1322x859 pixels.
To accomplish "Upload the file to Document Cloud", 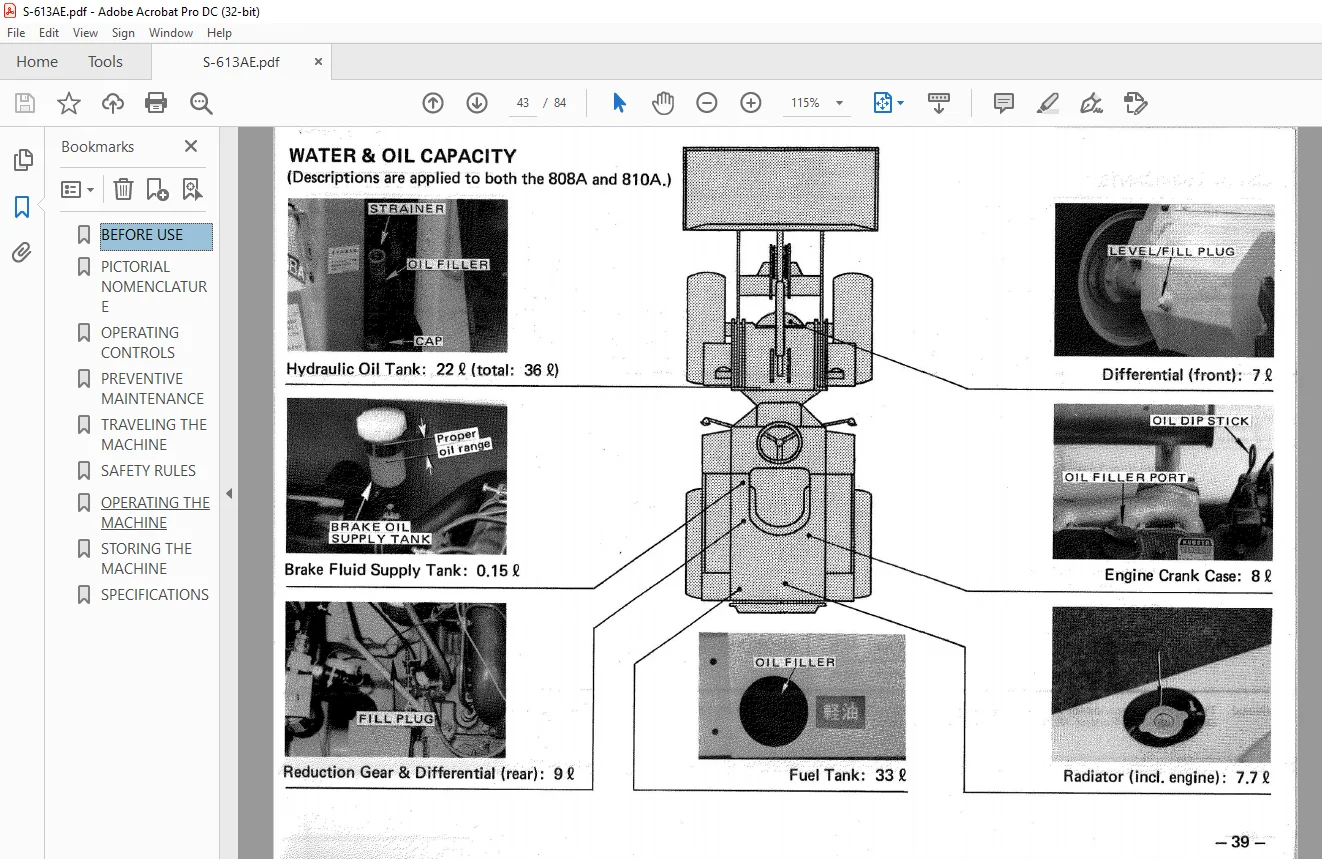I will coord(113,103).
